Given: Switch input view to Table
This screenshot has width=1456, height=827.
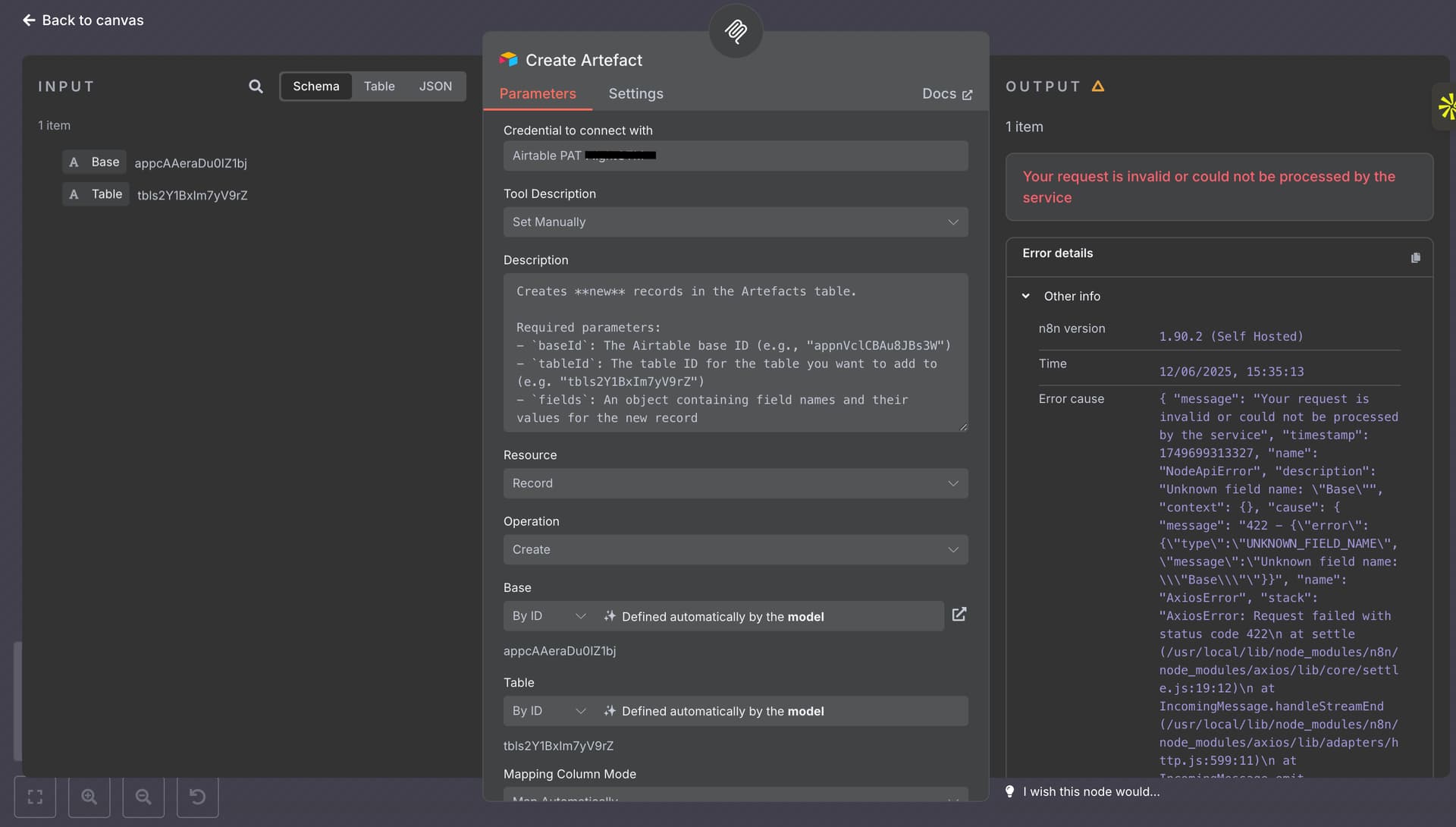Looking at the screenshot, I should tap(379, 86).
